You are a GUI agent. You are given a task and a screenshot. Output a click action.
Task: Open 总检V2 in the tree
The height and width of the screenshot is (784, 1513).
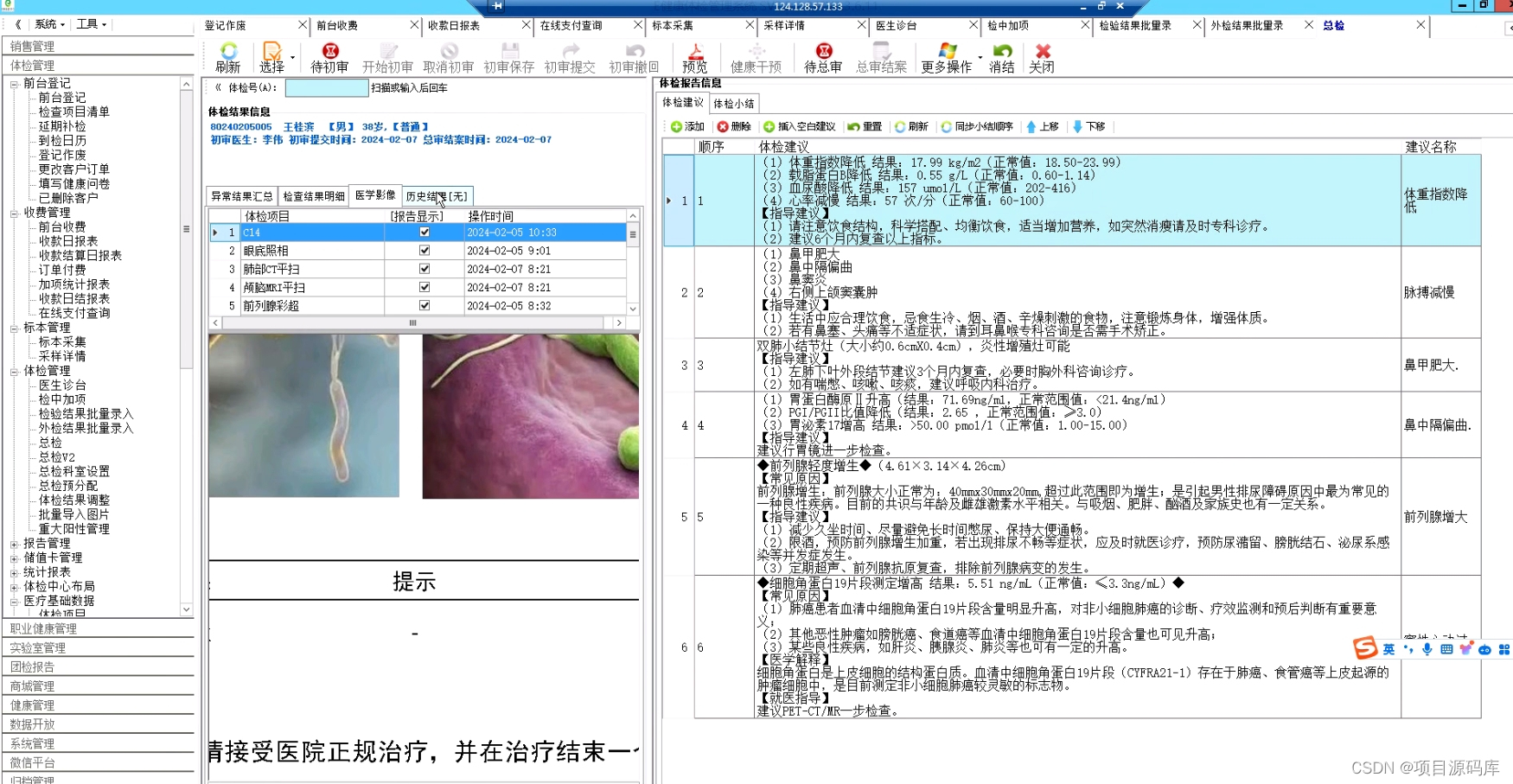57,457
